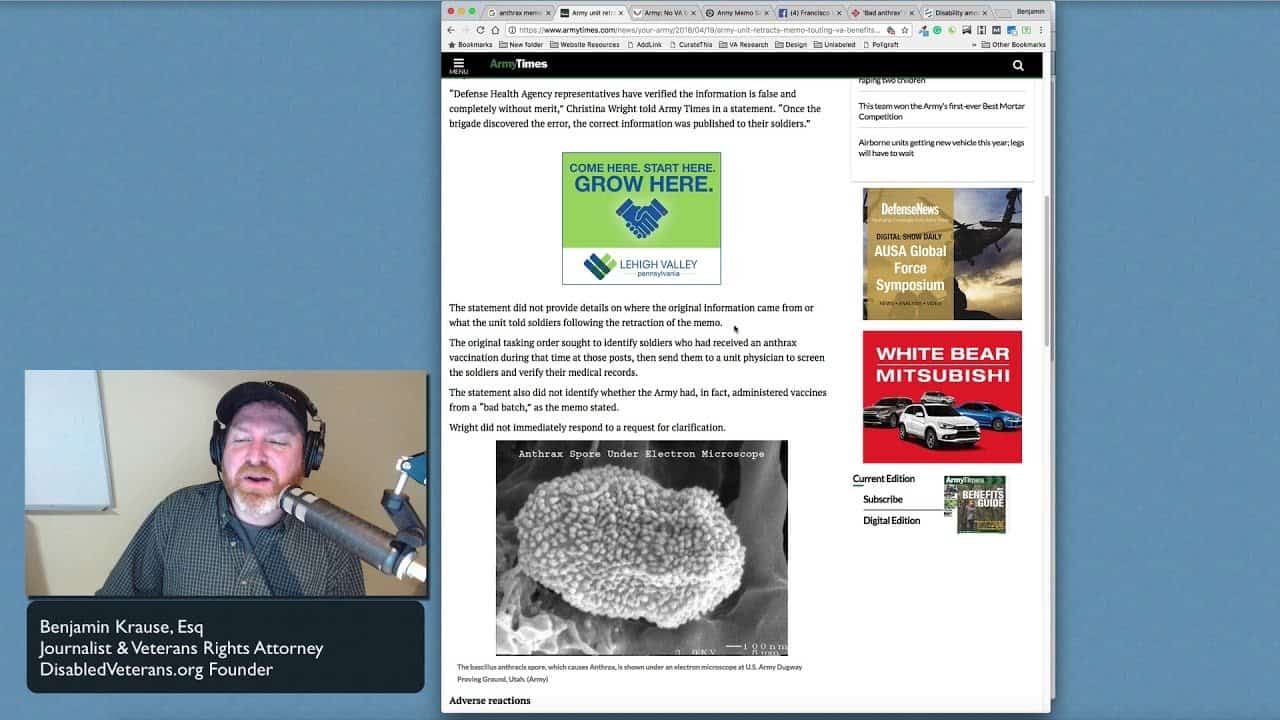Click the Army Times search magnifier icon
1280x720 pixels.
1018,66
